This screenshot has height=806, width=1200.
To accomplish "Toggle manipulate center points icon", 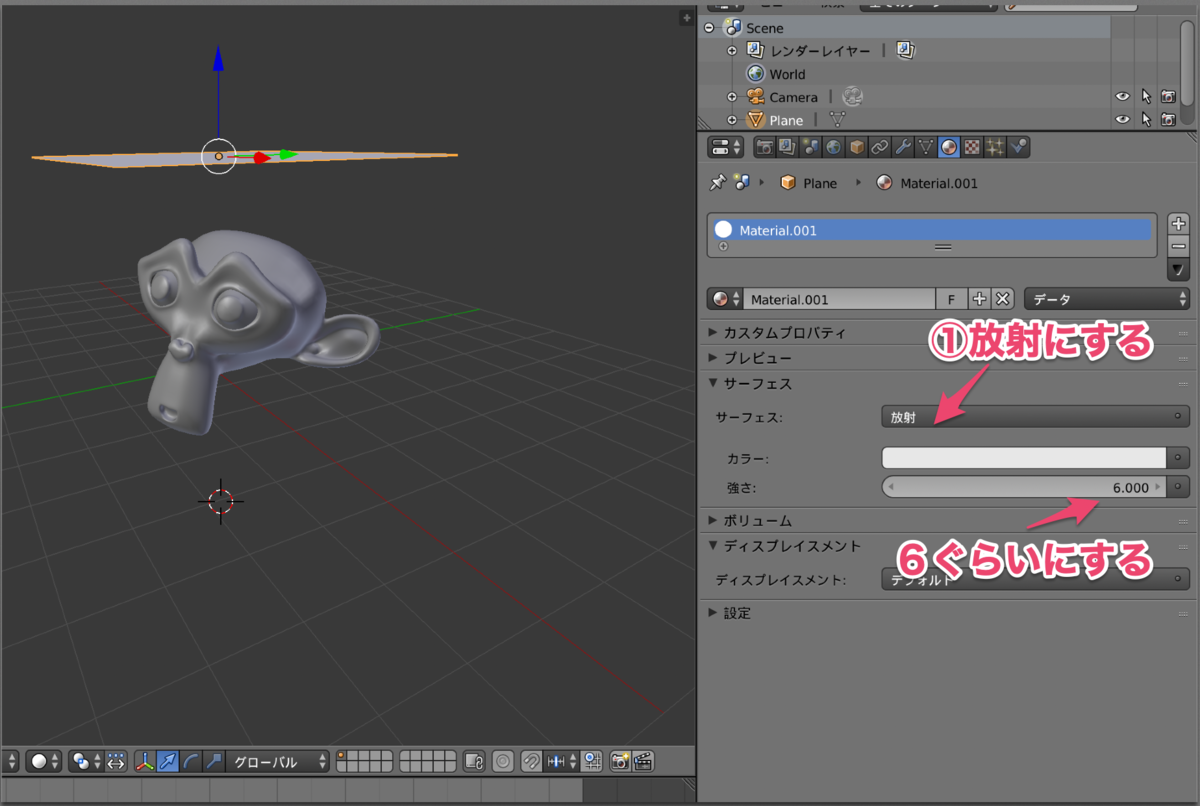I will tap(117, 761).
